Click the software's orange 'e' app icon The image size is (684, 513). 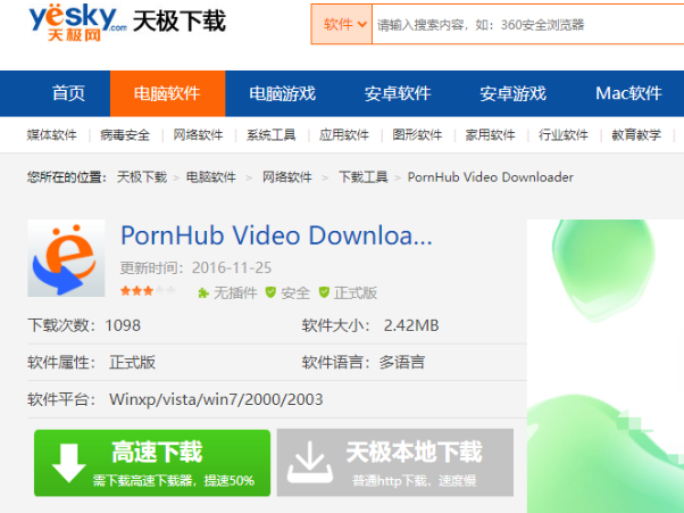coord(66,258)
